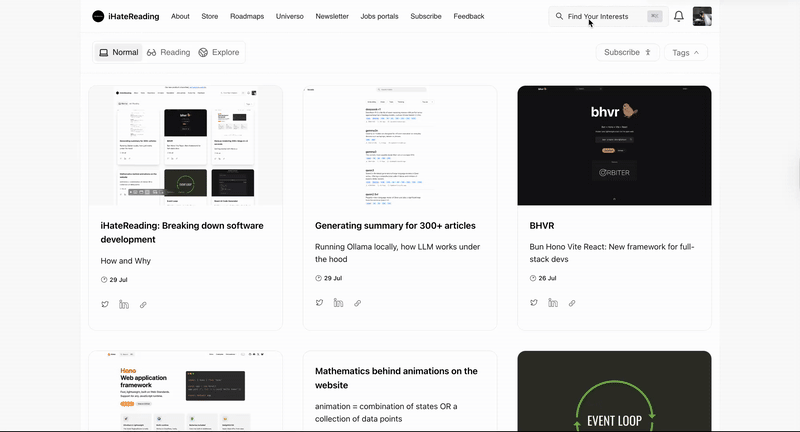
Task: Open the Feedback page
Action: [469, 16]
